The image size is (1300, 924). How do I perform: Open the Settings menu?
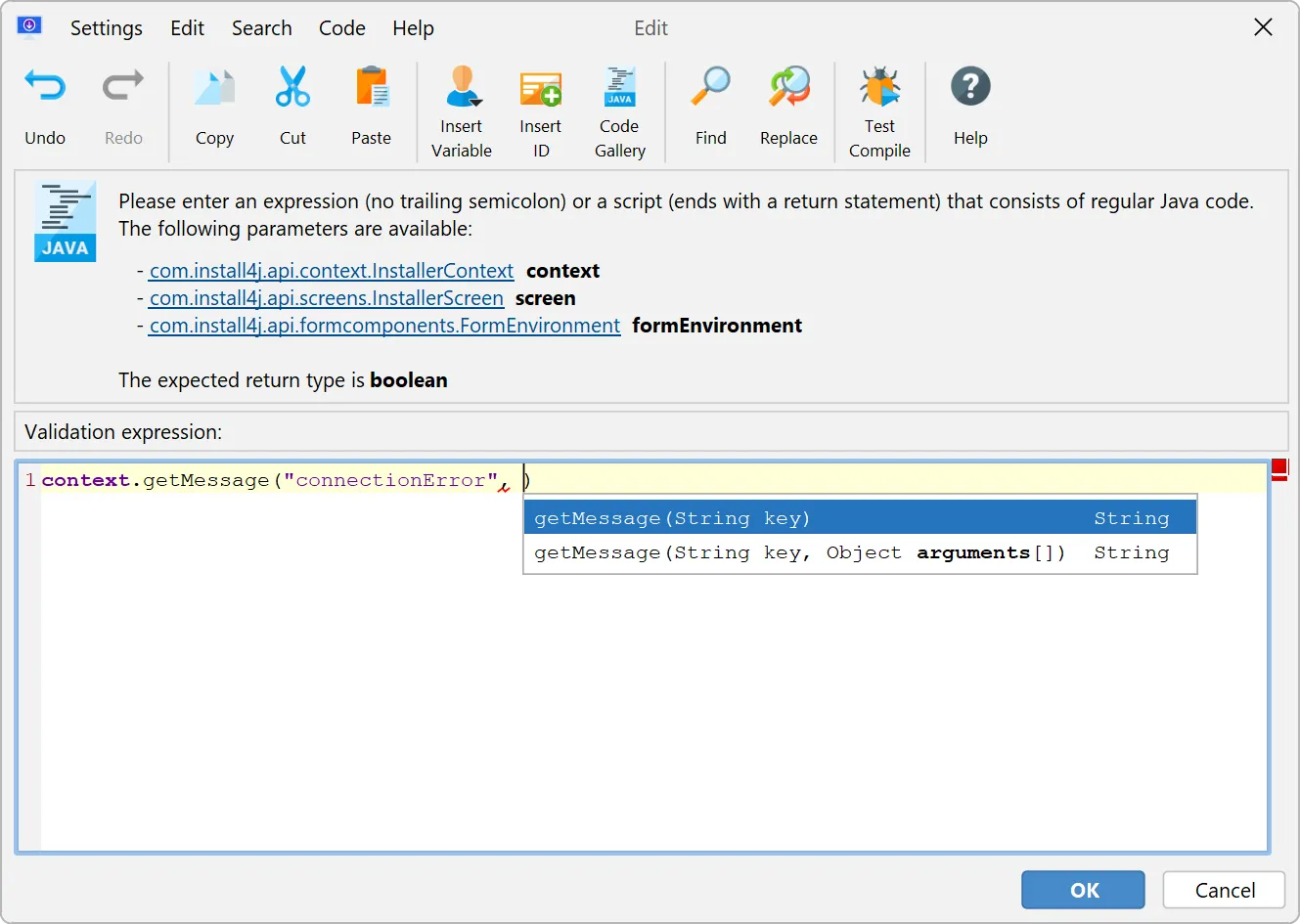pyautogui.click(x=107, y=28)
